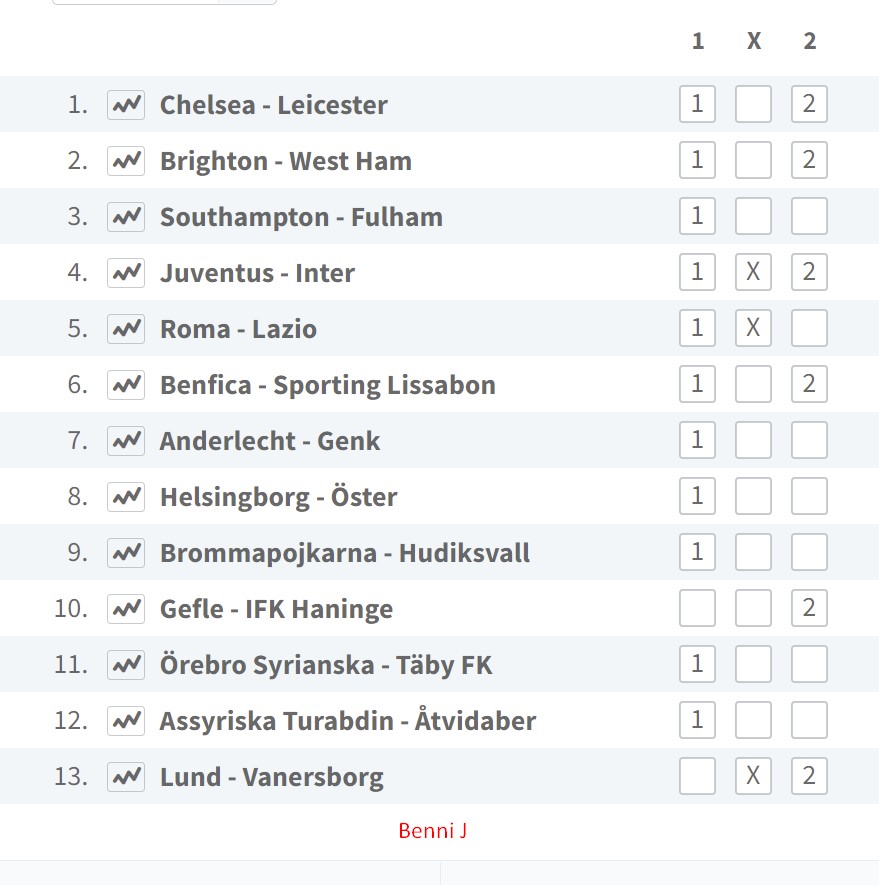Open statistics icon for Benfica - Sporting Lissabon
Screen dimensions: 879x885
[126, 385]
